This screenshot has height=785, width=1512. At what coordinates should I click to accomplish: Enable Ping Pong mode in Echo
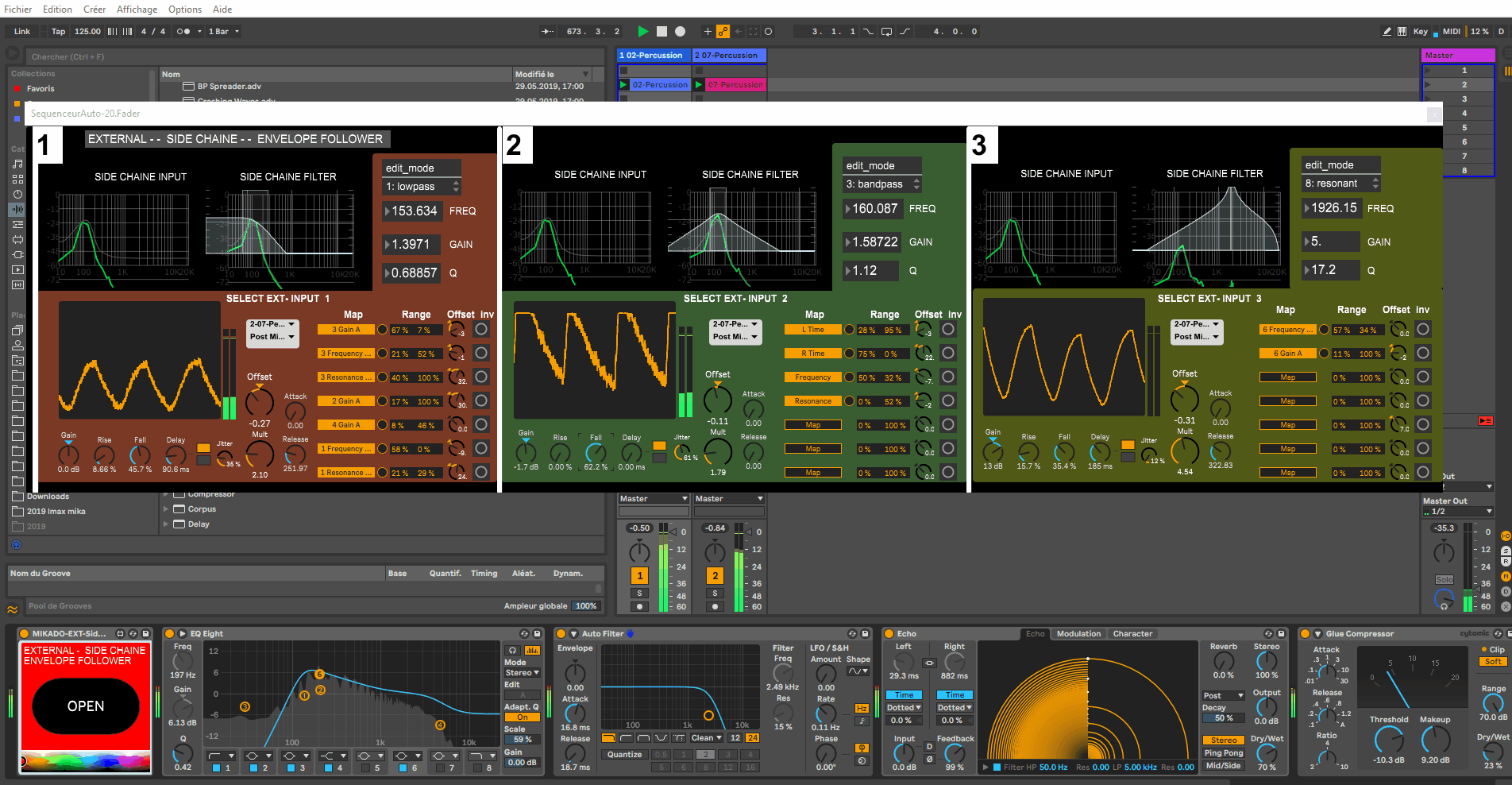tap(1223, 753)
